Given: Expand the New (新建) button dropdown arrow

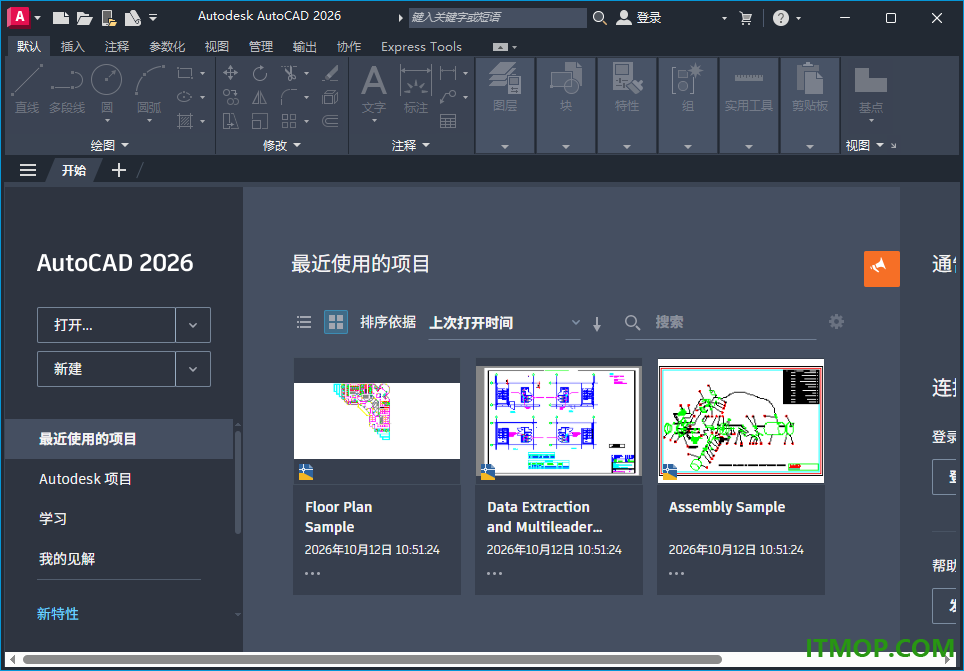Looking at the screenshot, I should click(x=193, y=369).
